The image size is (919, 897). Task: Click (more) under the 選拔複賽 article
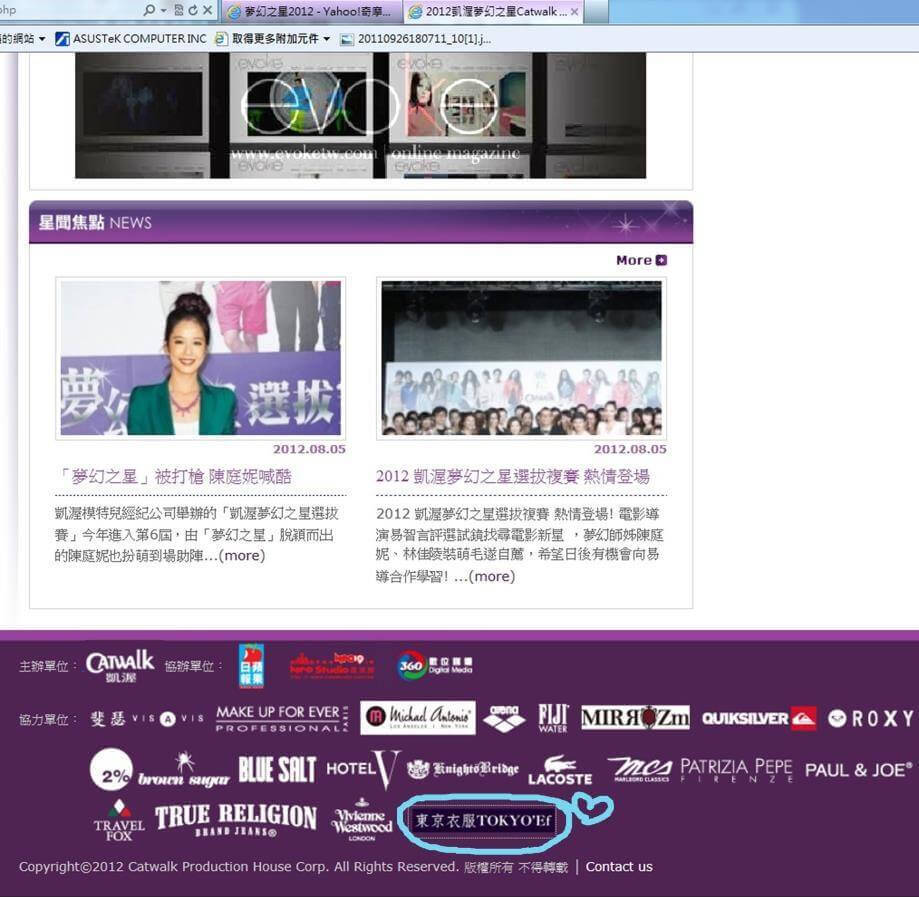coord(492,576)
